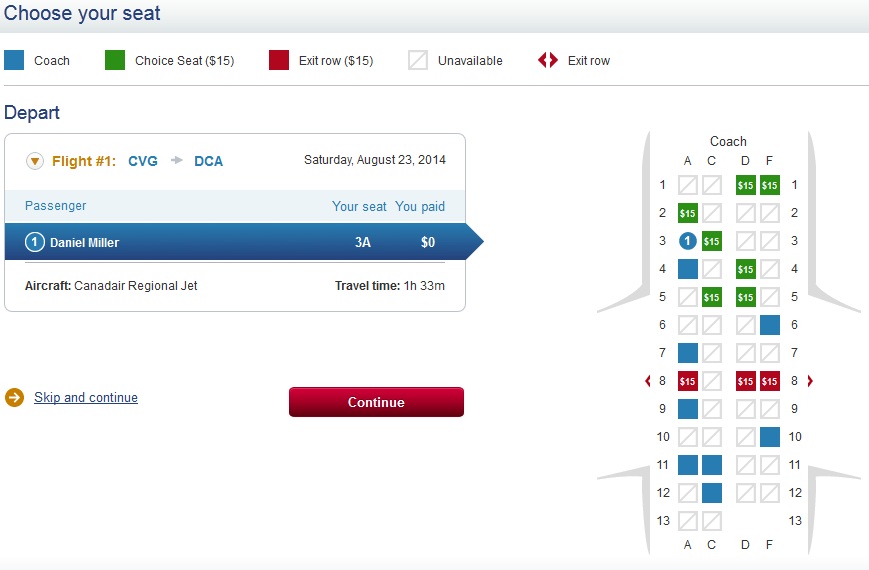Click the Skip and continue link
Viewport: 869px width, 570px height.
pyautogui.click(x=86, y=398)
